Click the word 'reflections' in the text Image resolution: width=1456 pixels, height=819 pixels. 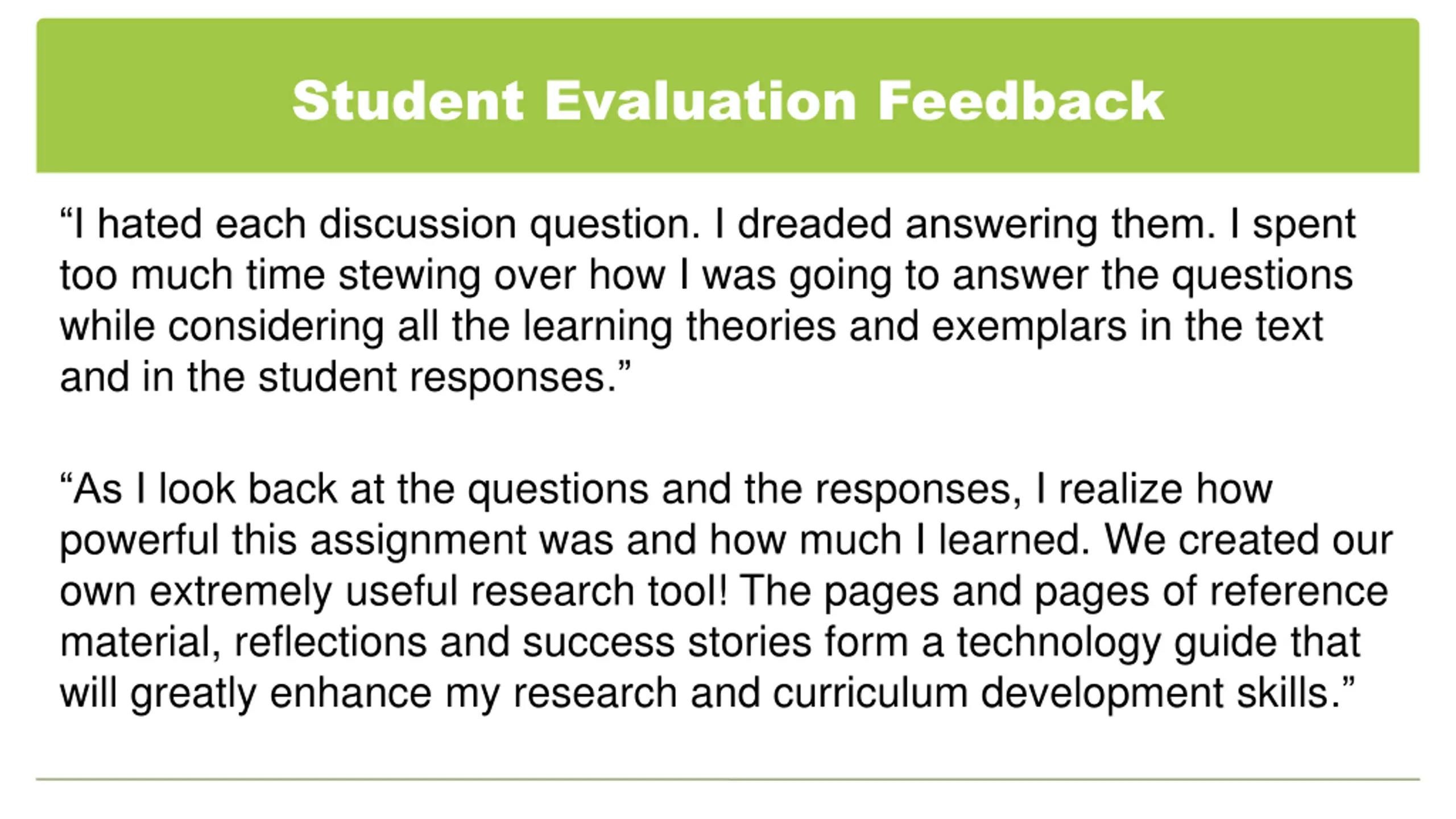point(330,642)
